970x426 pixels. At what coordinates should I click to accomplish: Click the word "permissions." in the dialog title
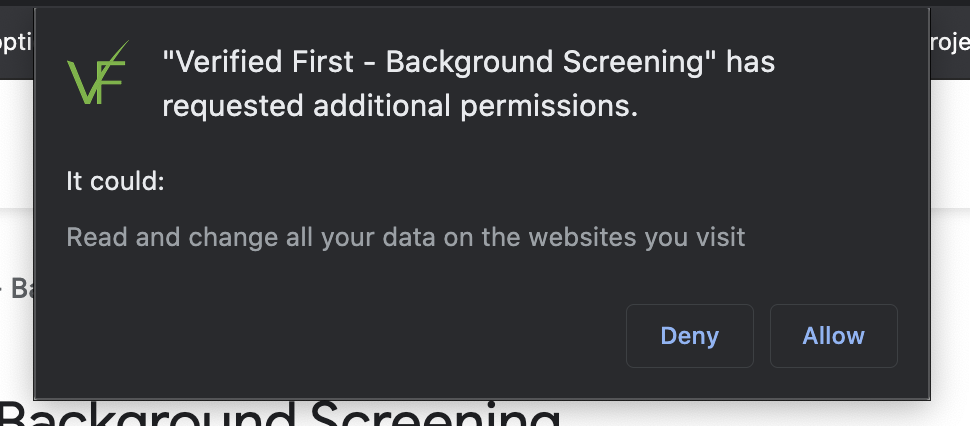click(x=549, y=106)
